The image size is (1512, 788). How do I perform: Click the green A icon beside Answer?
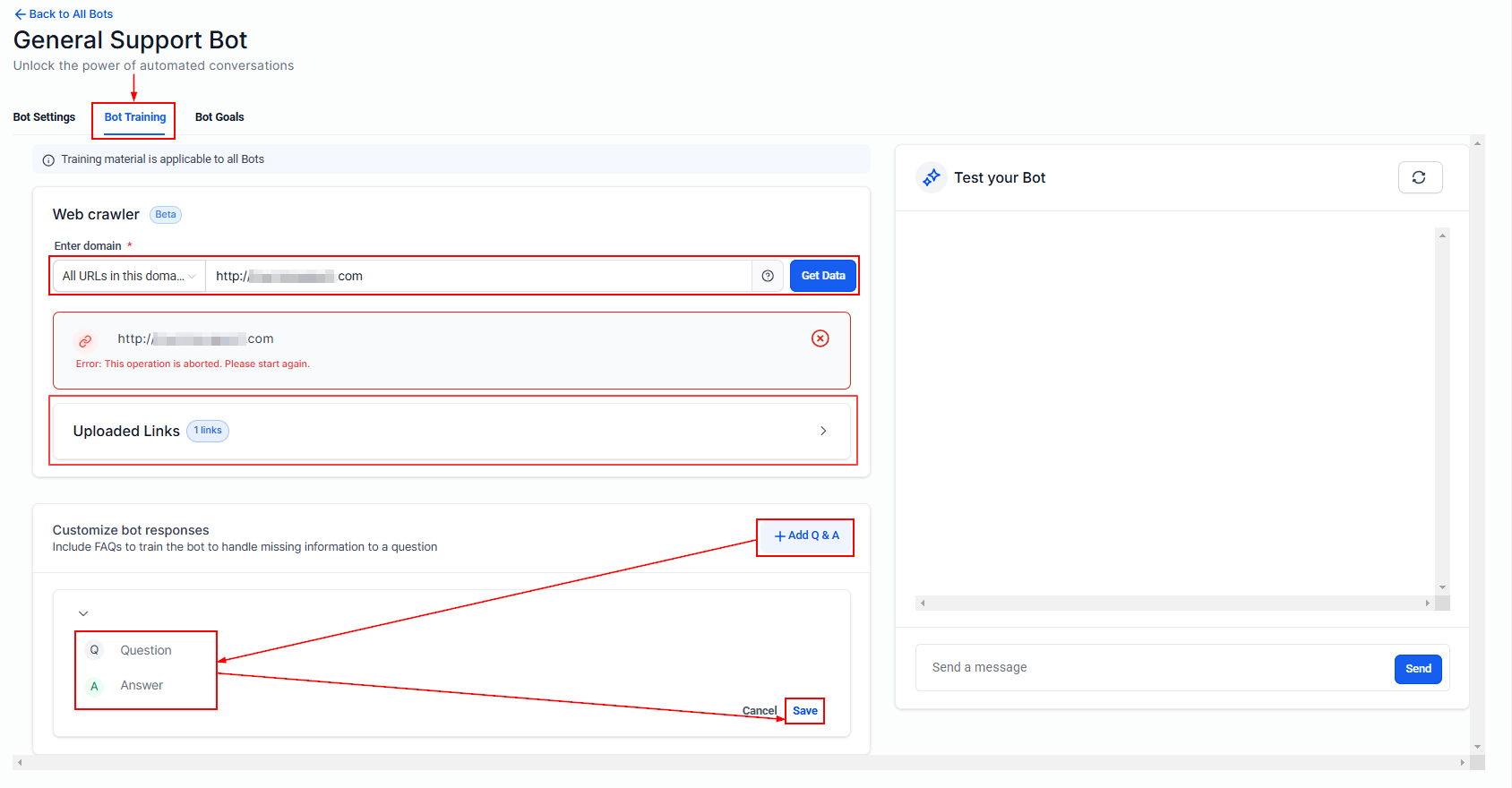[x=94, y=686]
